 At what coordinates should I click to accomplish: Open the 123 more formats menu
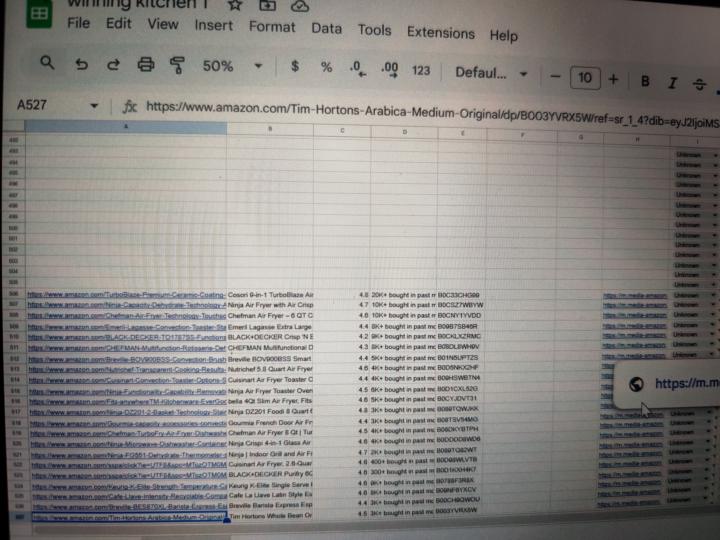tap(421, 71)
